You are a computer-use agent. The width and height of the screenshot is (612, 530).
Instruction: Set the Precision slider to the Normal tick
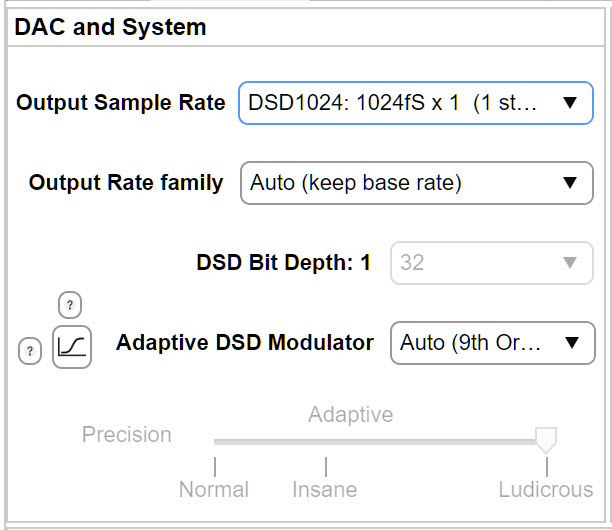(215, 440)
